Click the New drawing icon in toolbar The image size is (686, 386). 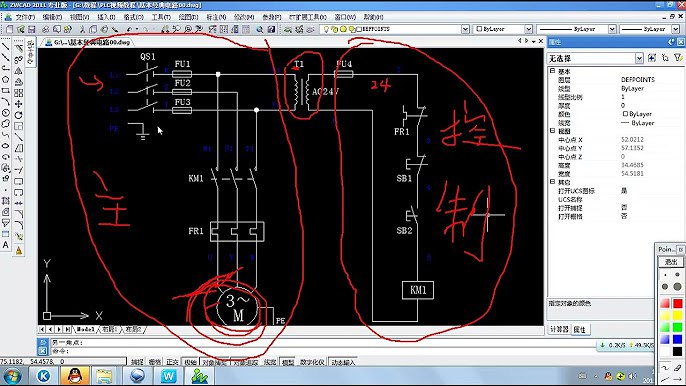pyautogui.click(x=10, y=29)
